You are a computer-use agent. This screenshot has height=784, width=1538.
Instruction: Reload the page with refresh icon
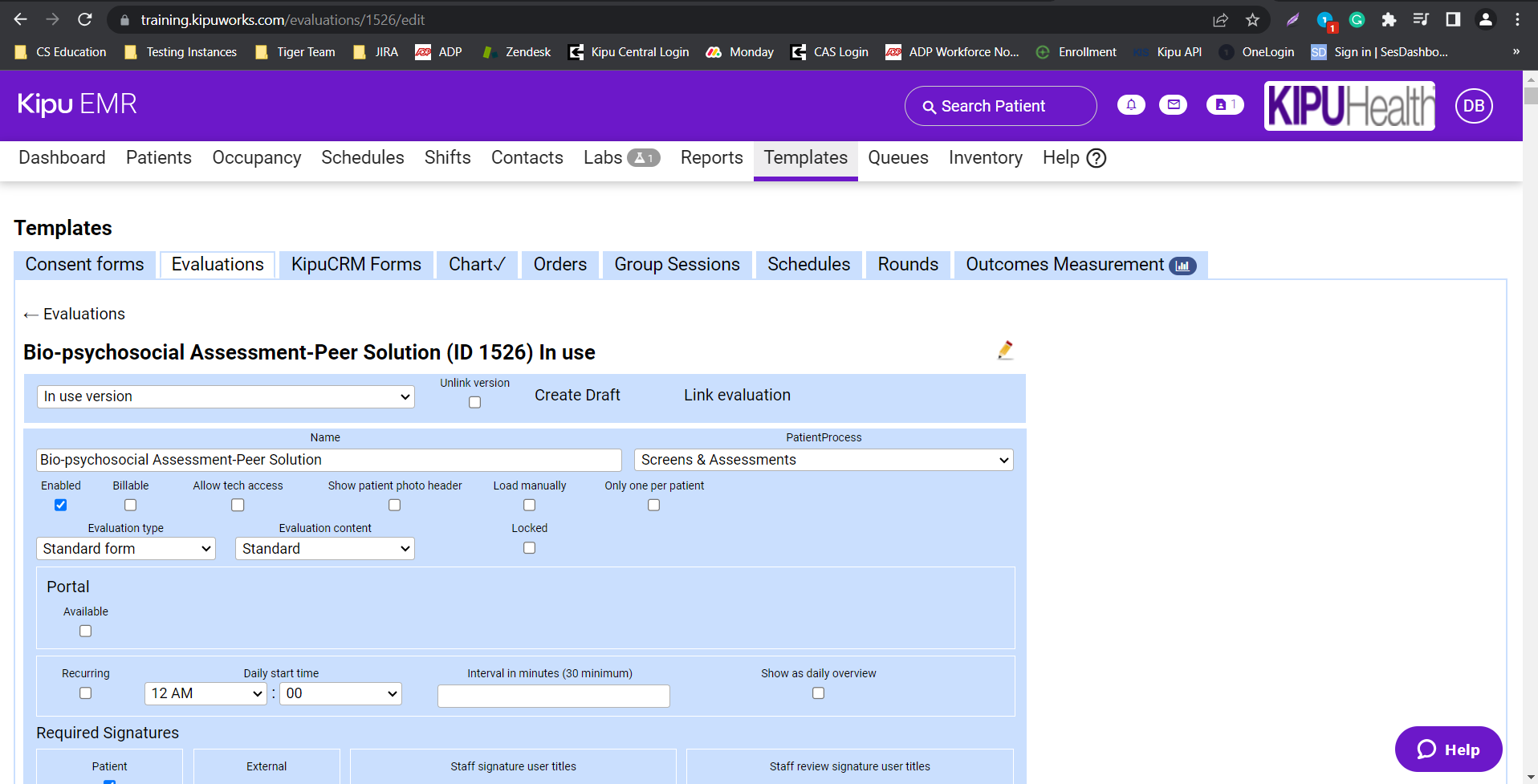coord(85,20)
